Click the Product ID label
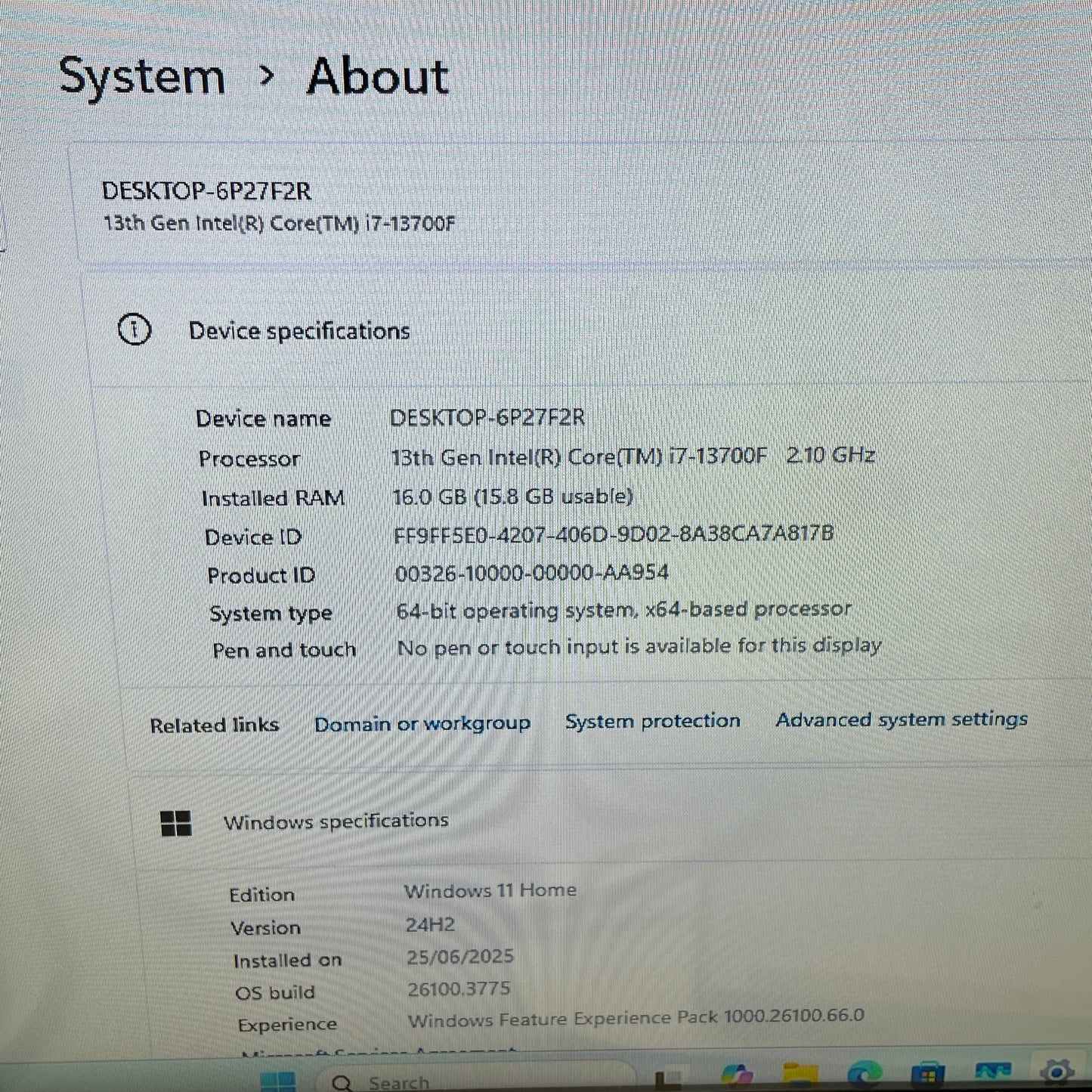1092x1092 pixels. point(261,576)
